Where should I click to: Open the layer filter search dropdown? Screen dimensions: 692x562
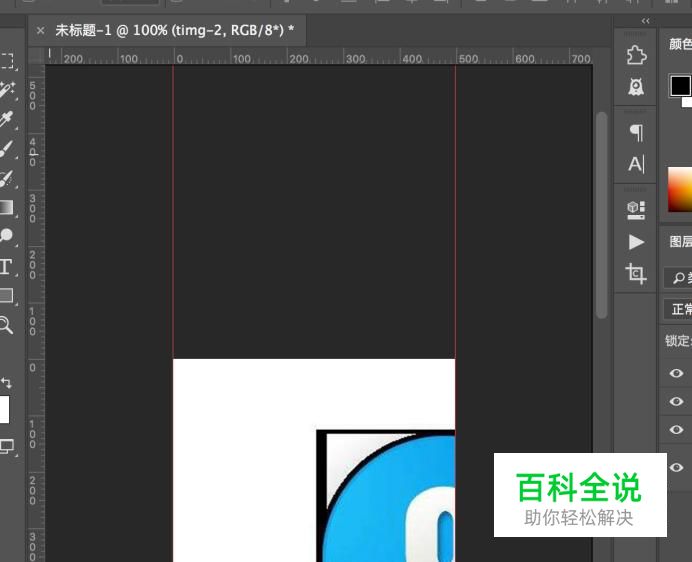pos(678,278)
